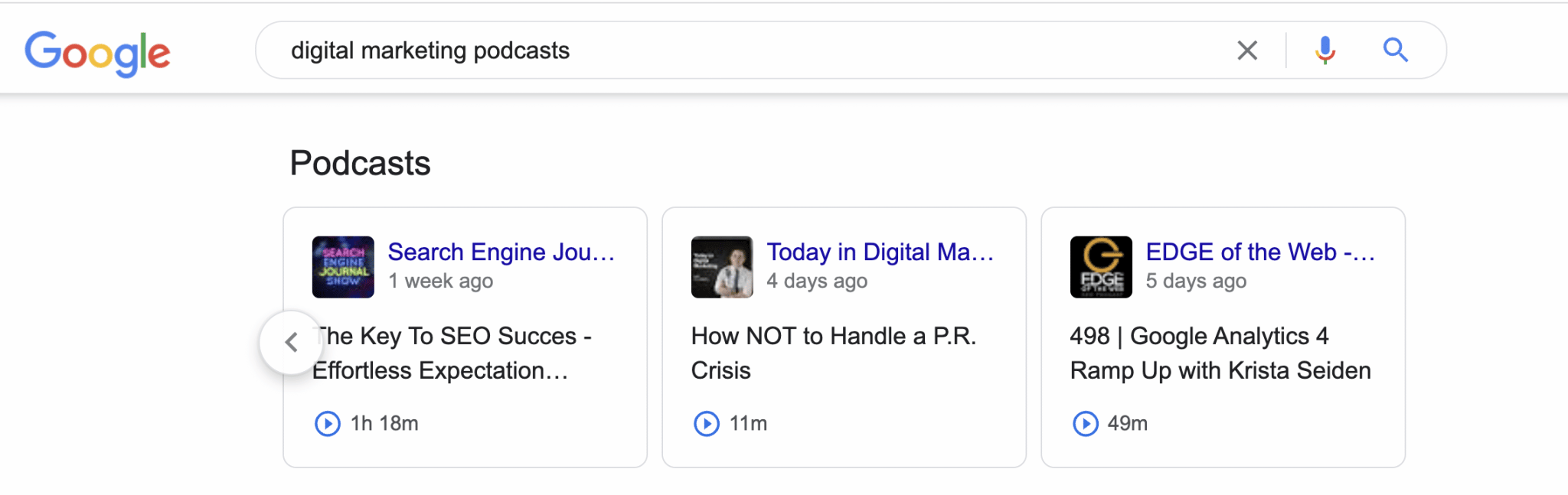The image size is (1568, 495).
Task: Click the Podcasts section heading
Action: [x=361, y=163]
